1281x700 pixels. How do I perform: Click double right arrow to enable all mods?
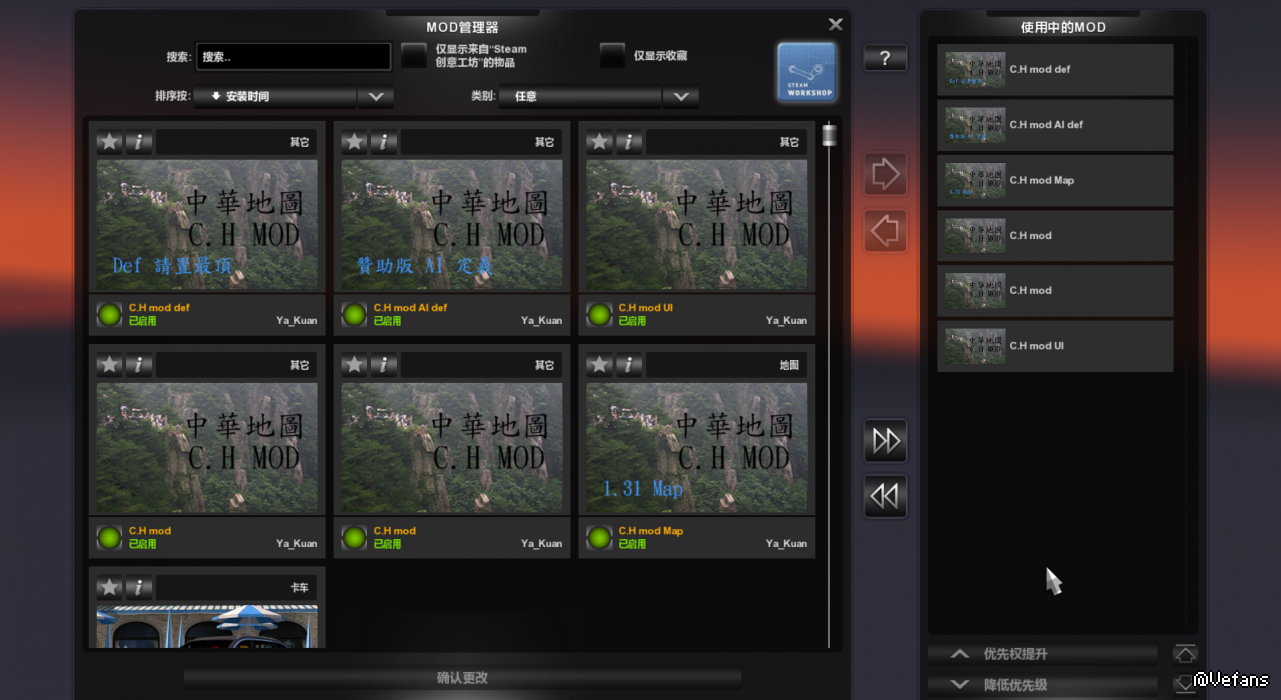pos(885,441)
